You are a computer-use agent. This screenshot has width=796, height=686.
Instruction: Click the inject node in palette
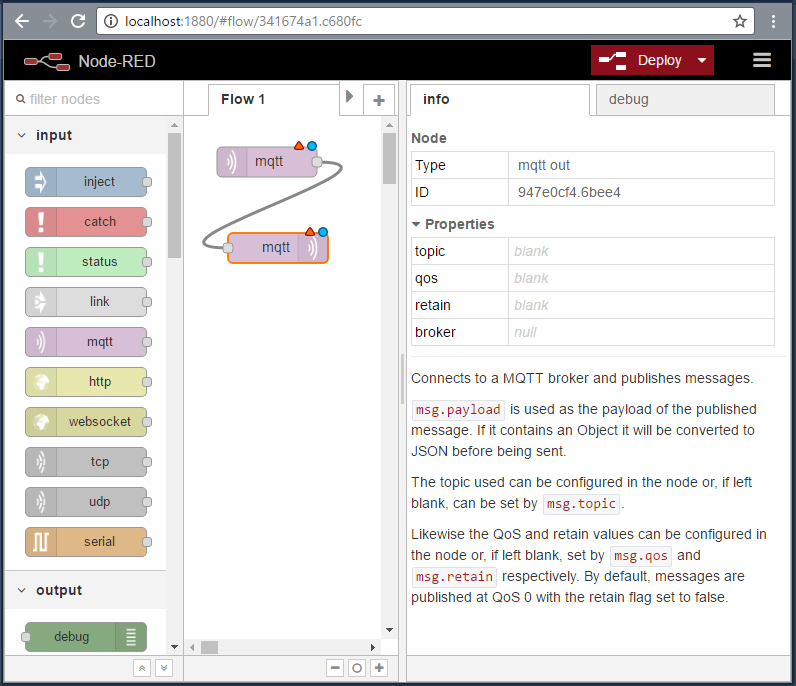(86, 182)
